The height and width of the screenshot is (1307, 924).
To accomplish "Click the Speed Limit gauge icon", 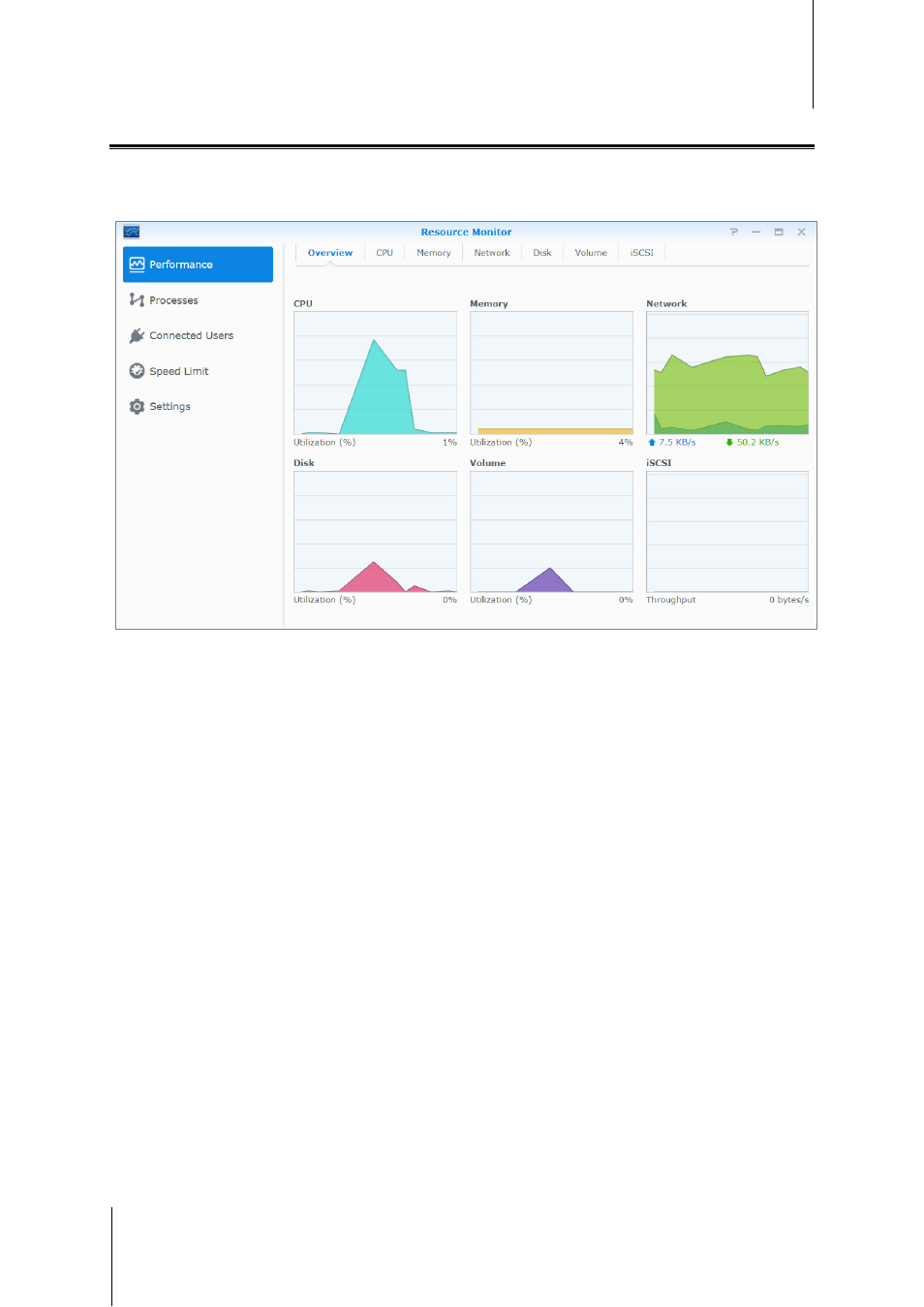I will pos(137,371).
